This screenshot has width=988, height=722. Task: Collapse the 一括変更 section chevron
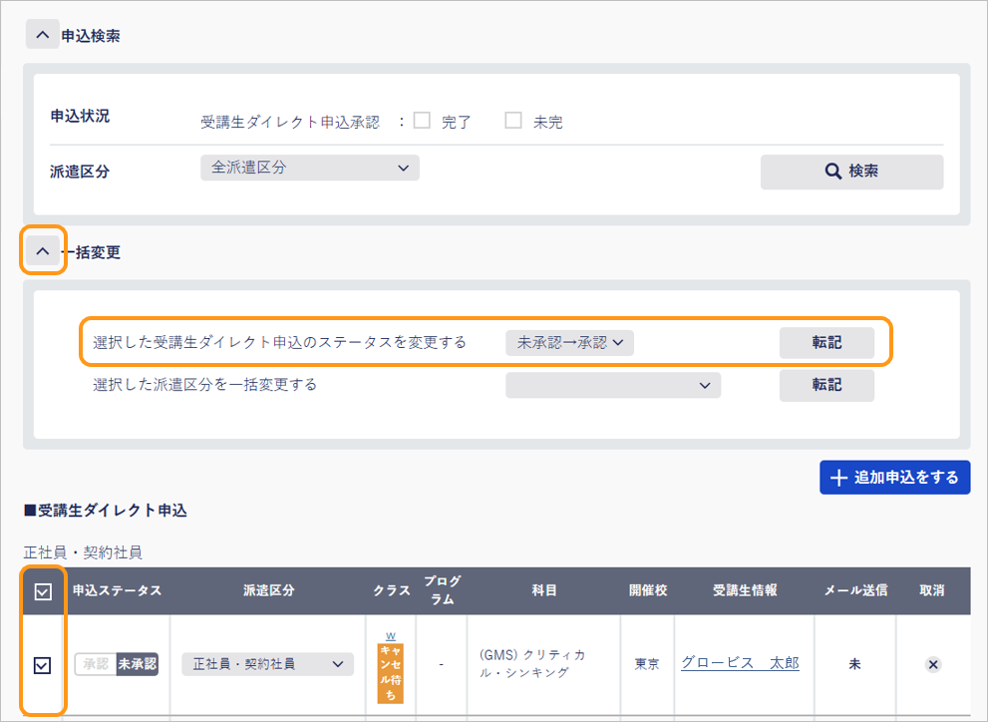coord(42,252)
